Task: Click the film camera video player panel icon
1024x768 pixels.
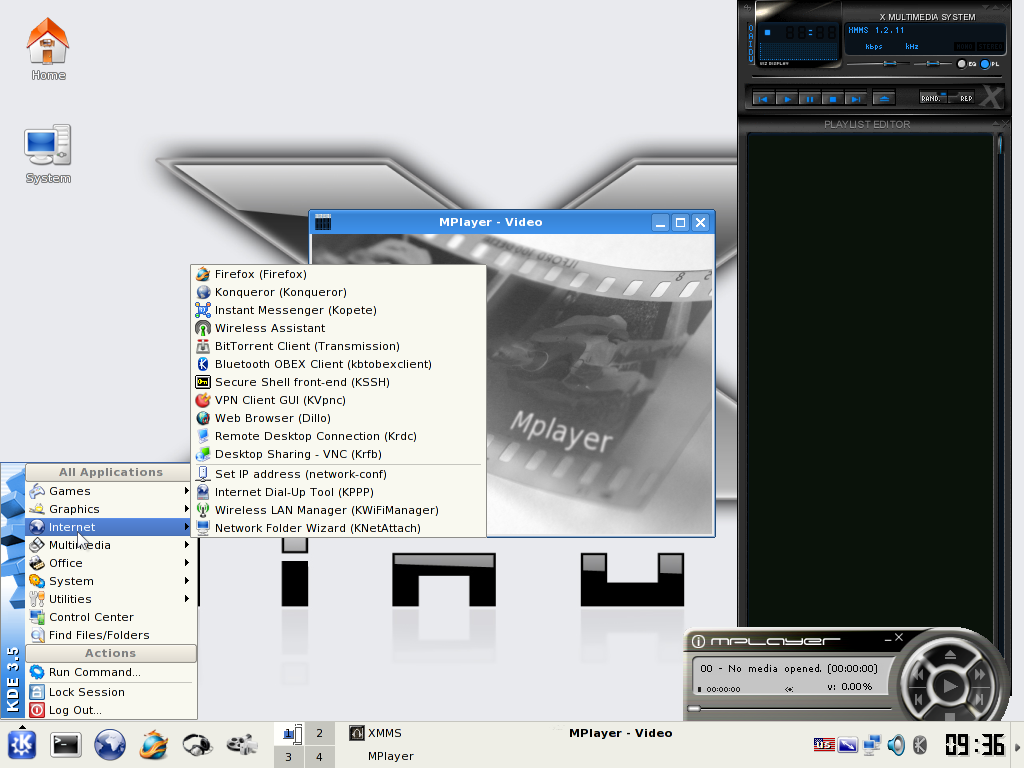Action: pyautogui.click(x=242, y=744)
